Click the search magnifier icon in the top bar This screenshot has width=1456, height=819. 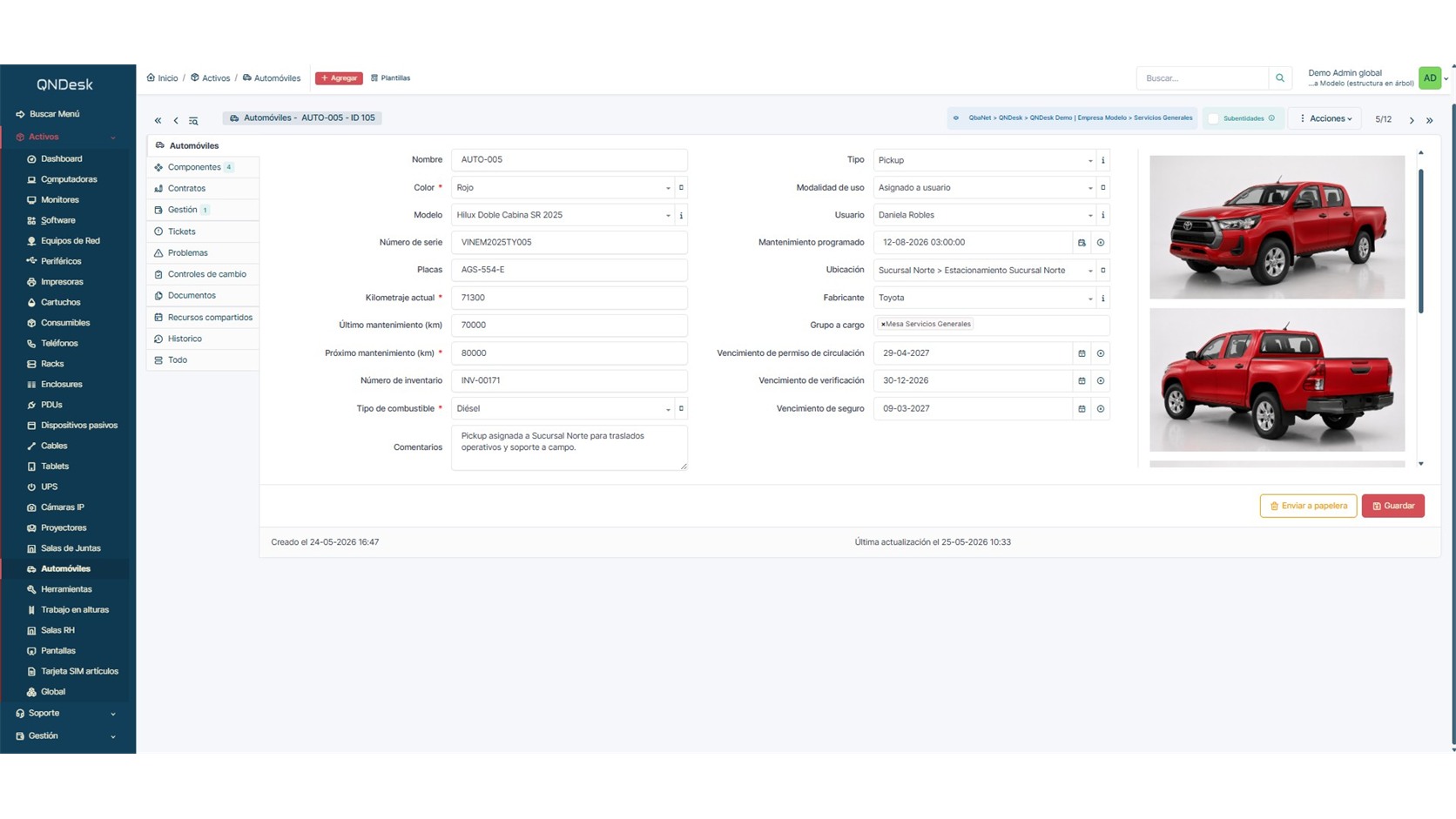click(x=1279, y=78)
